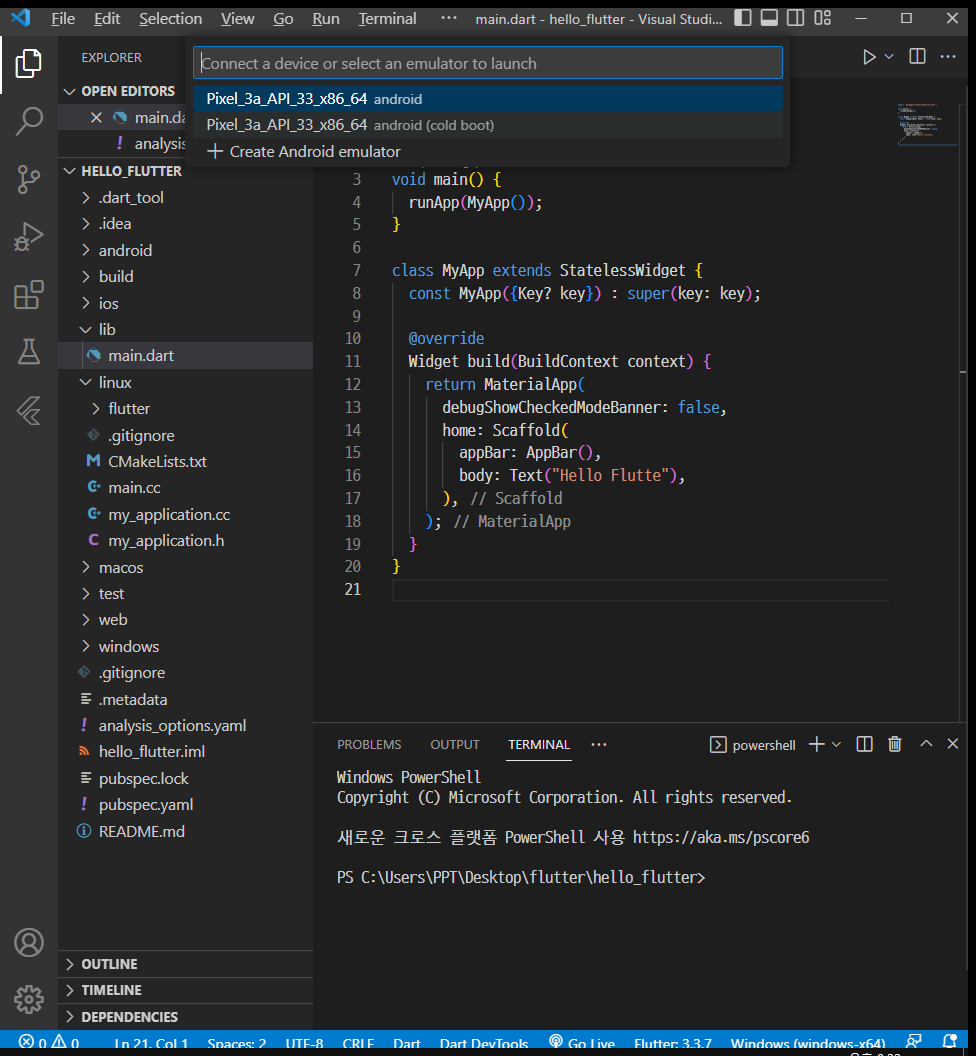976x1056 pixels.
Task: Click Flutter: 3.3.7 version status
Action: 672,1044
